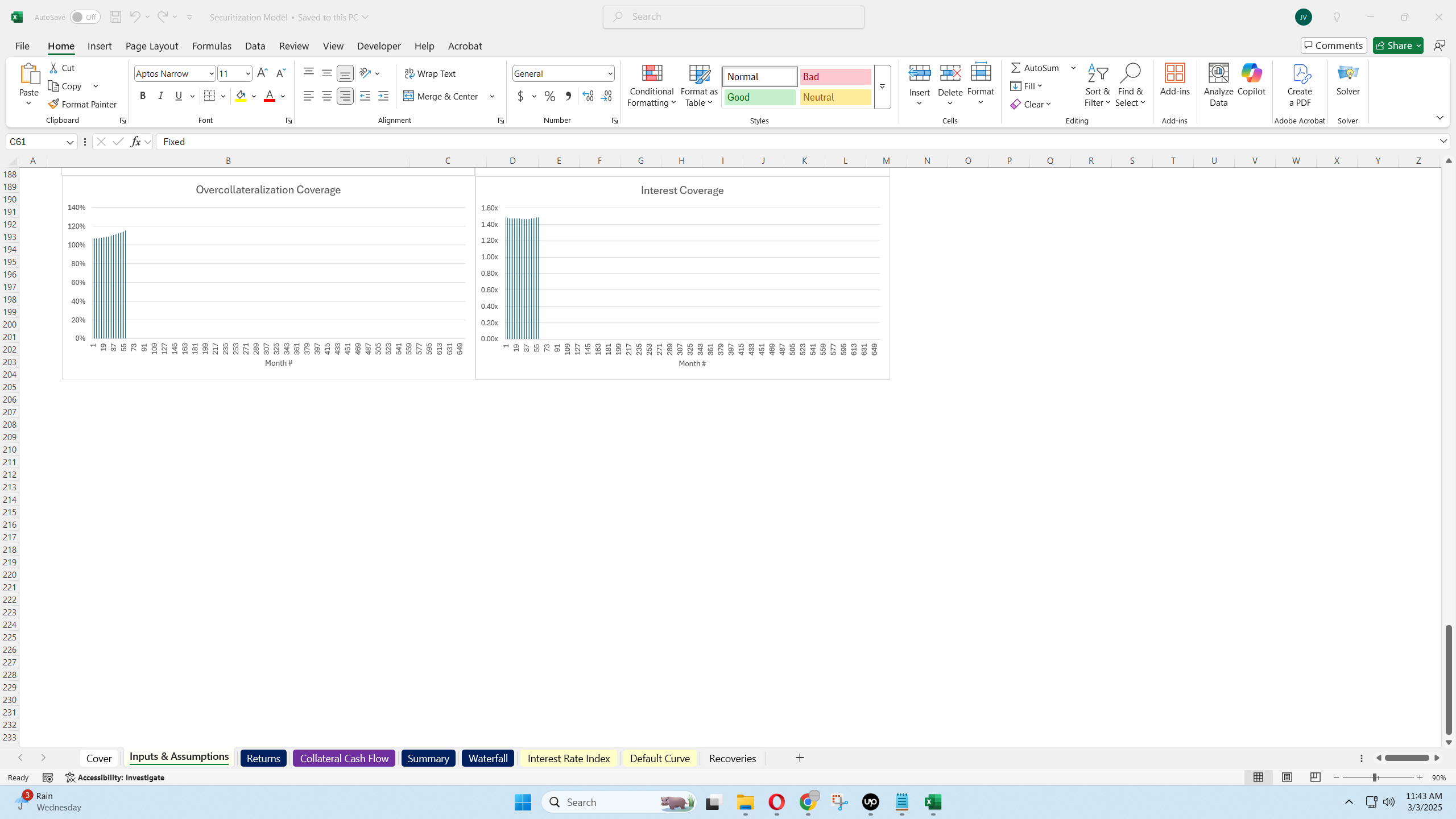
Task: Open Snipping Tool from the taskbar
Action: [839, 803]
